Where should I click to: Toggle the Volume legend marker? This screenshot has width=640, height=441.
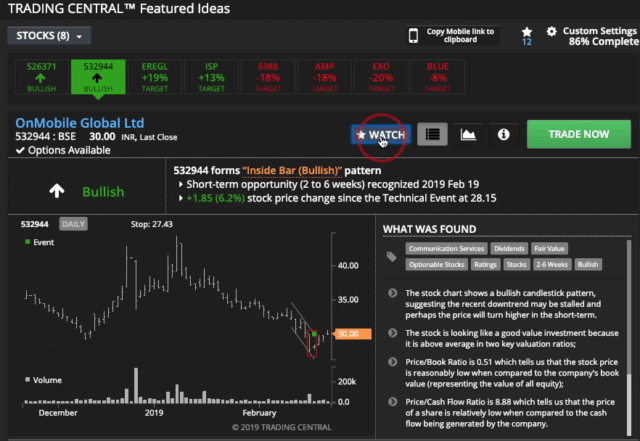28,380
